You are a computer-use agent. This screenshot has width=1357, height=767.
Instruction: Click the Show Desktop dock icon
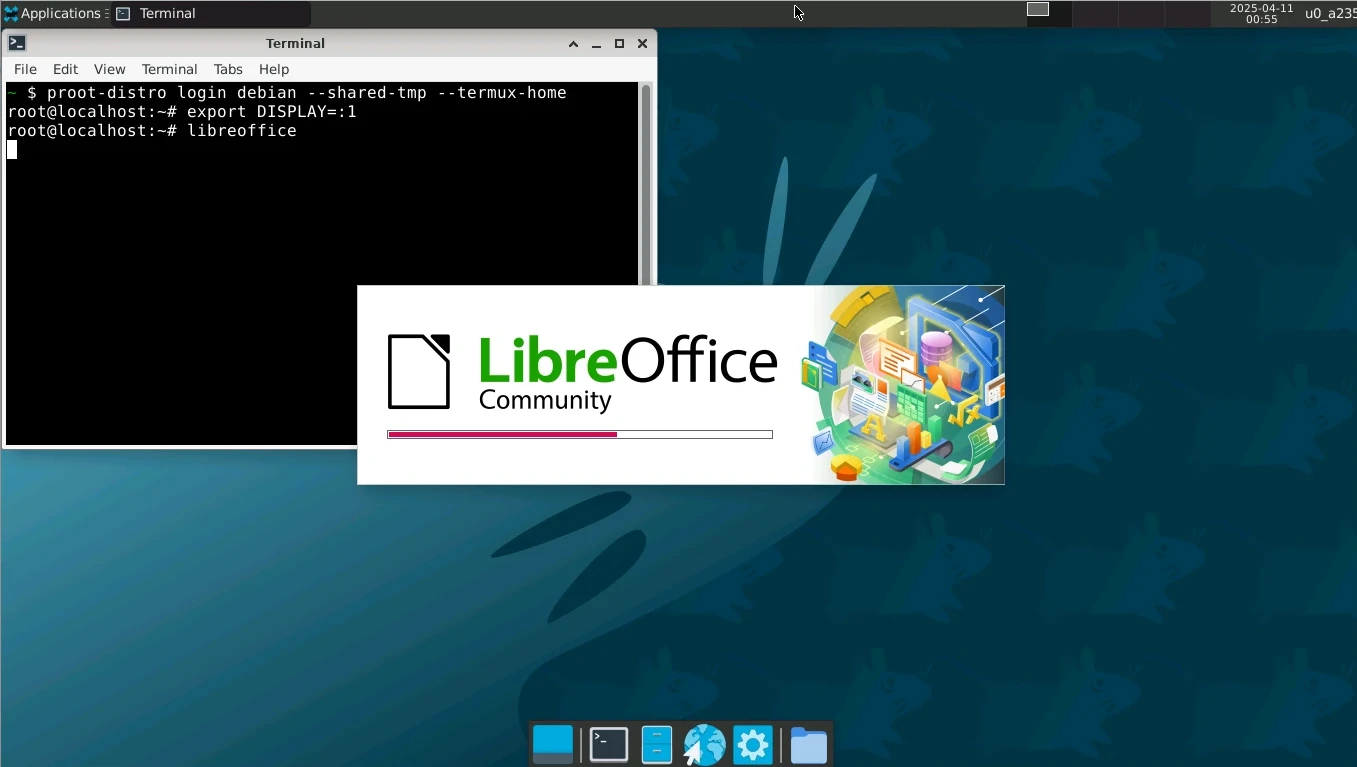[x=553, y=745]
